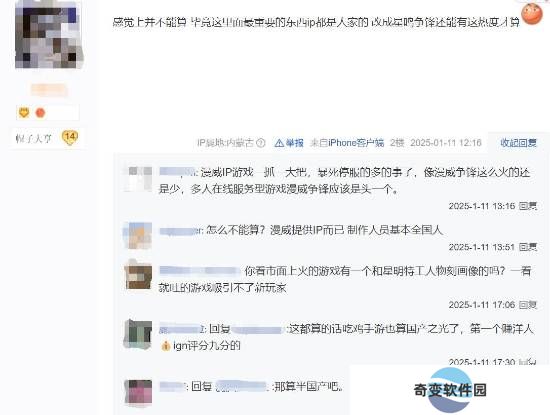550x415 pixels.
Task: Reply to the 13:51 comment
Action: click(528, 247)
